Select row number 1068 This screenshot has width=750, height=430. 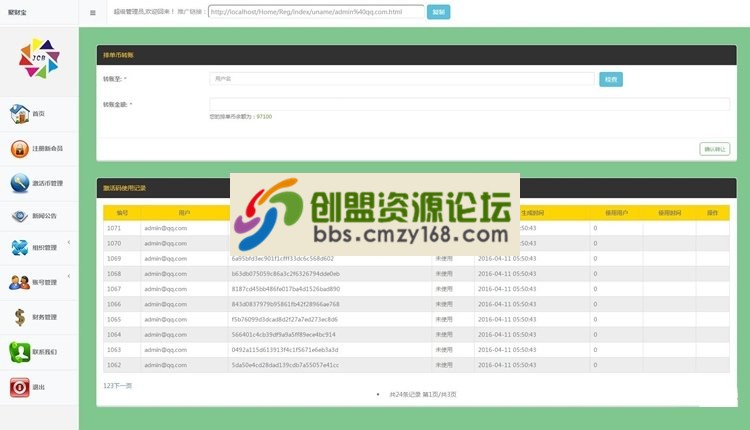114,274
